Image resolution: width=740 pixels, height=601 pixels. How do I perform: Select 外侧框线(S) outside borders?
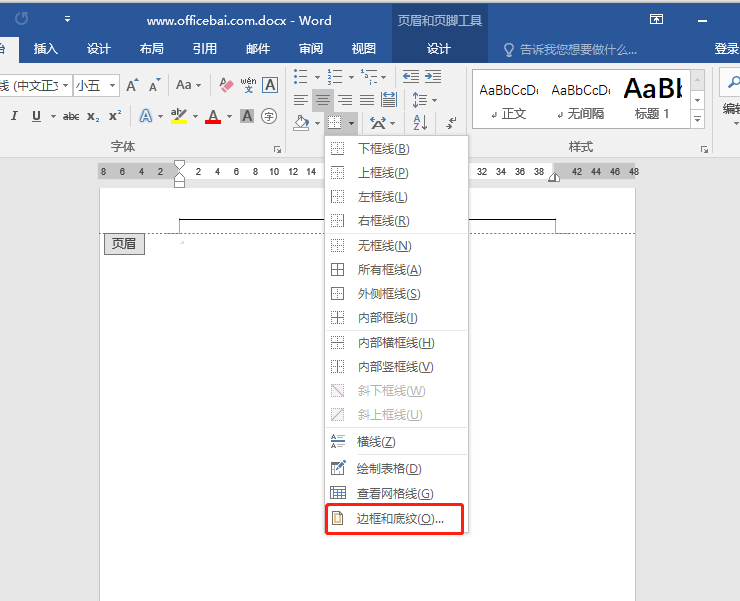(396, 294)
